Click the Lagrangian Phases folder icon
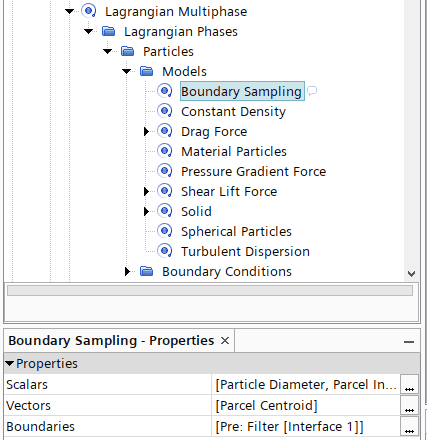This screenshot has height=440, width=427. (109, 31)
